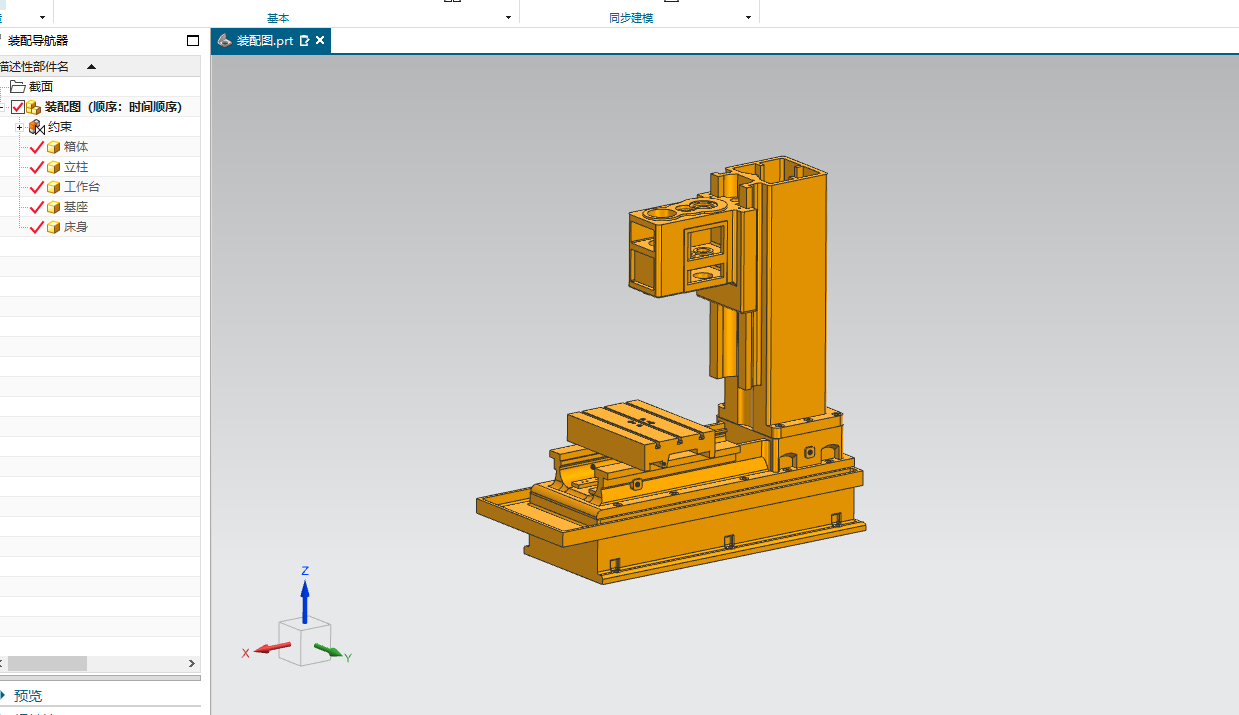Click the navigator horizontal scrollbar thumb

(x=47, y=664)
